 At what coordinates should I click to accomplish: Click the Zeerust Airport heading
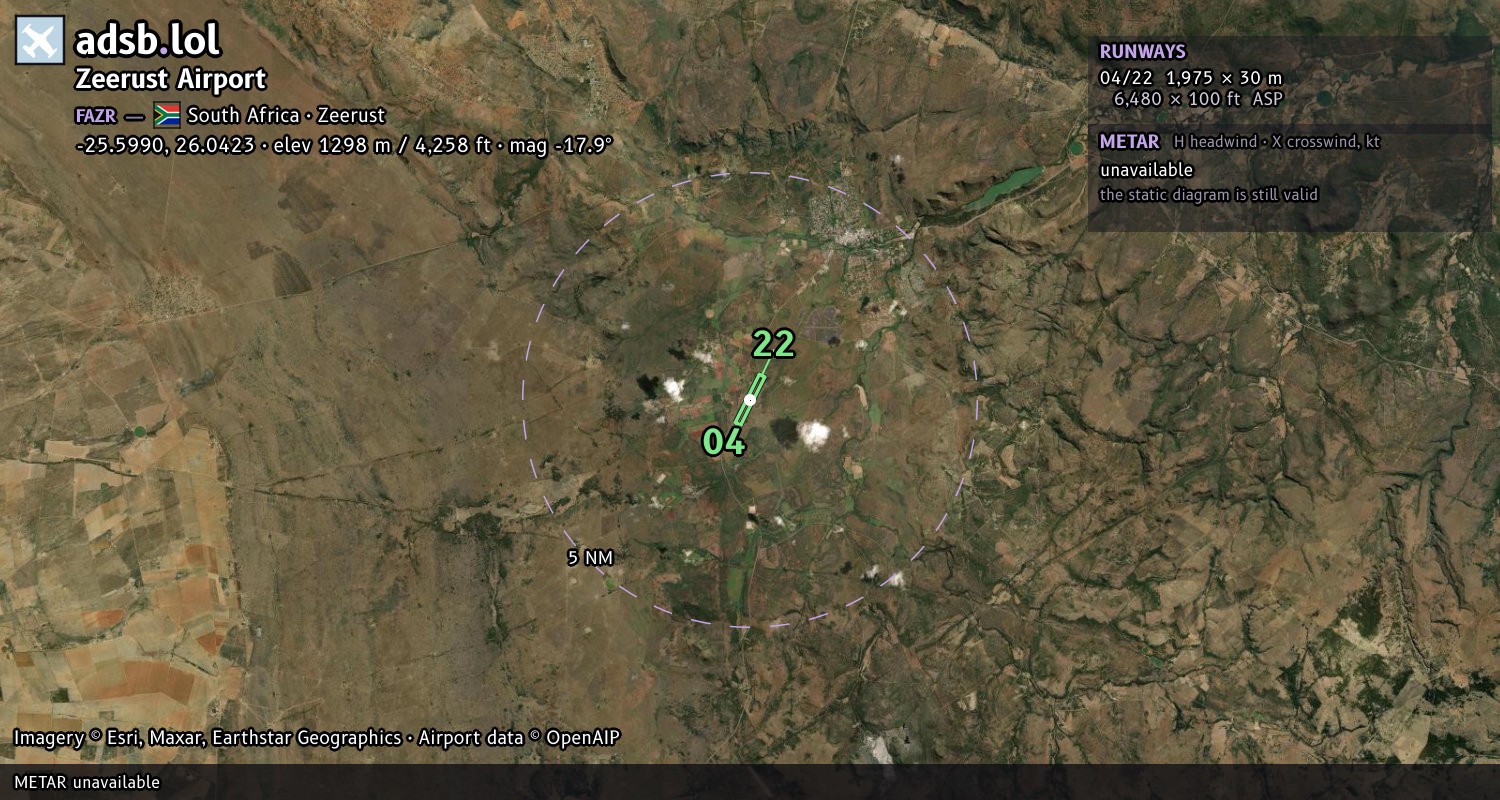click(x=171, y=79)
